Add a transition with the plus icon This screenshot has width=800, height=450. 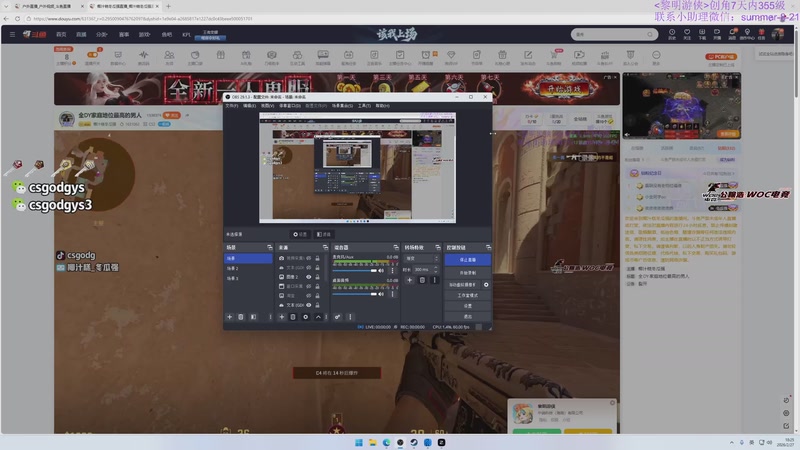click(410, 280)
